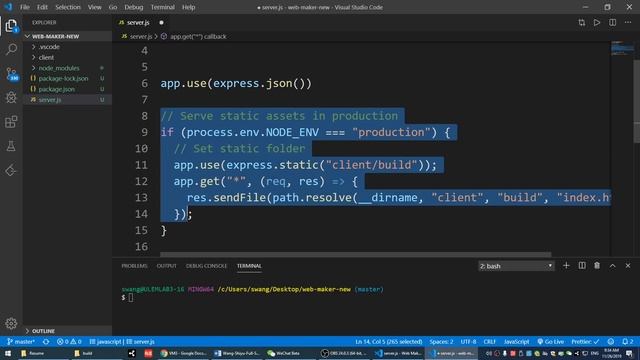
Task: Change end of line sequence CRLF
Action: point(489,342)
